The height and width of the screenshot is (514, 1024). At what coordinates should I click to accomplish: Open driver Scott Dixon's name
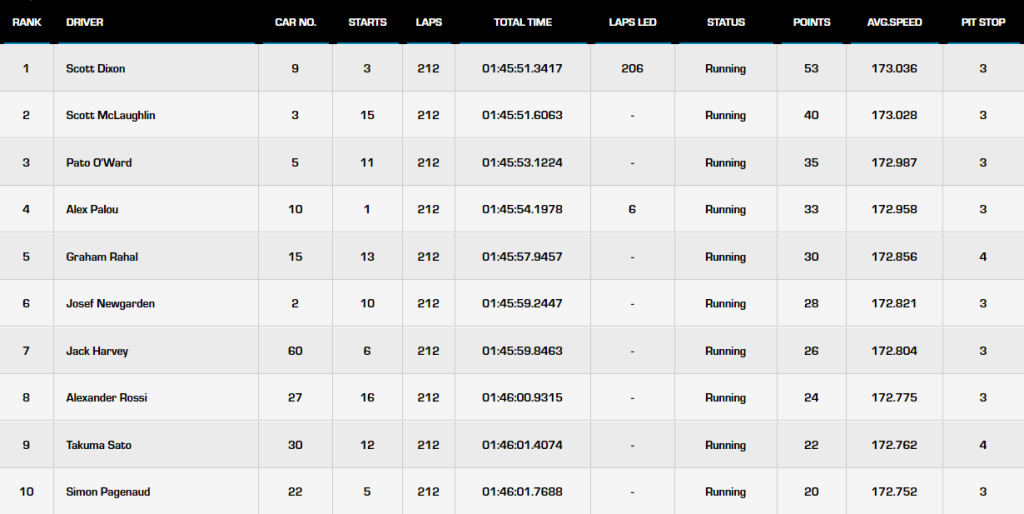(x=95, y=69)
